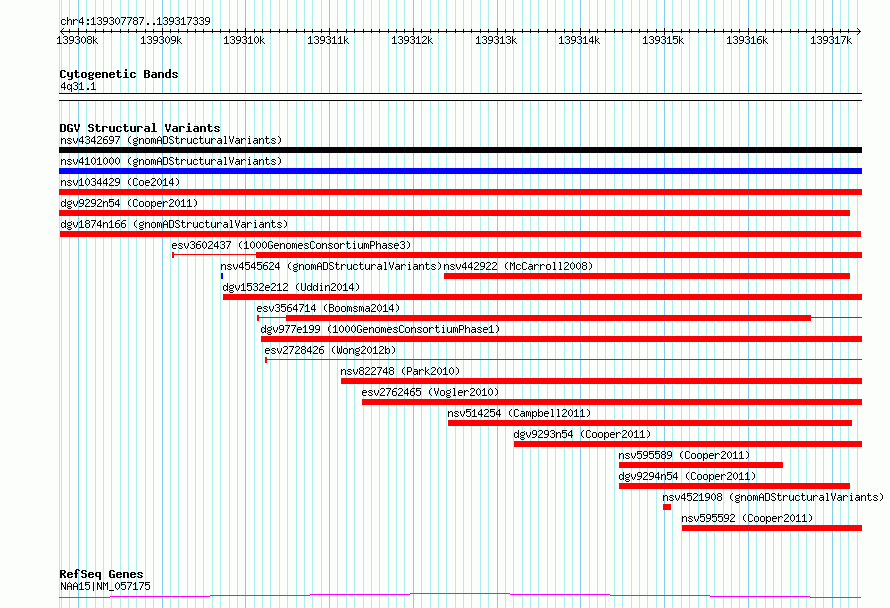Click the 139317k ruler position
Screen dimensions: 890x608
[831, 40]
